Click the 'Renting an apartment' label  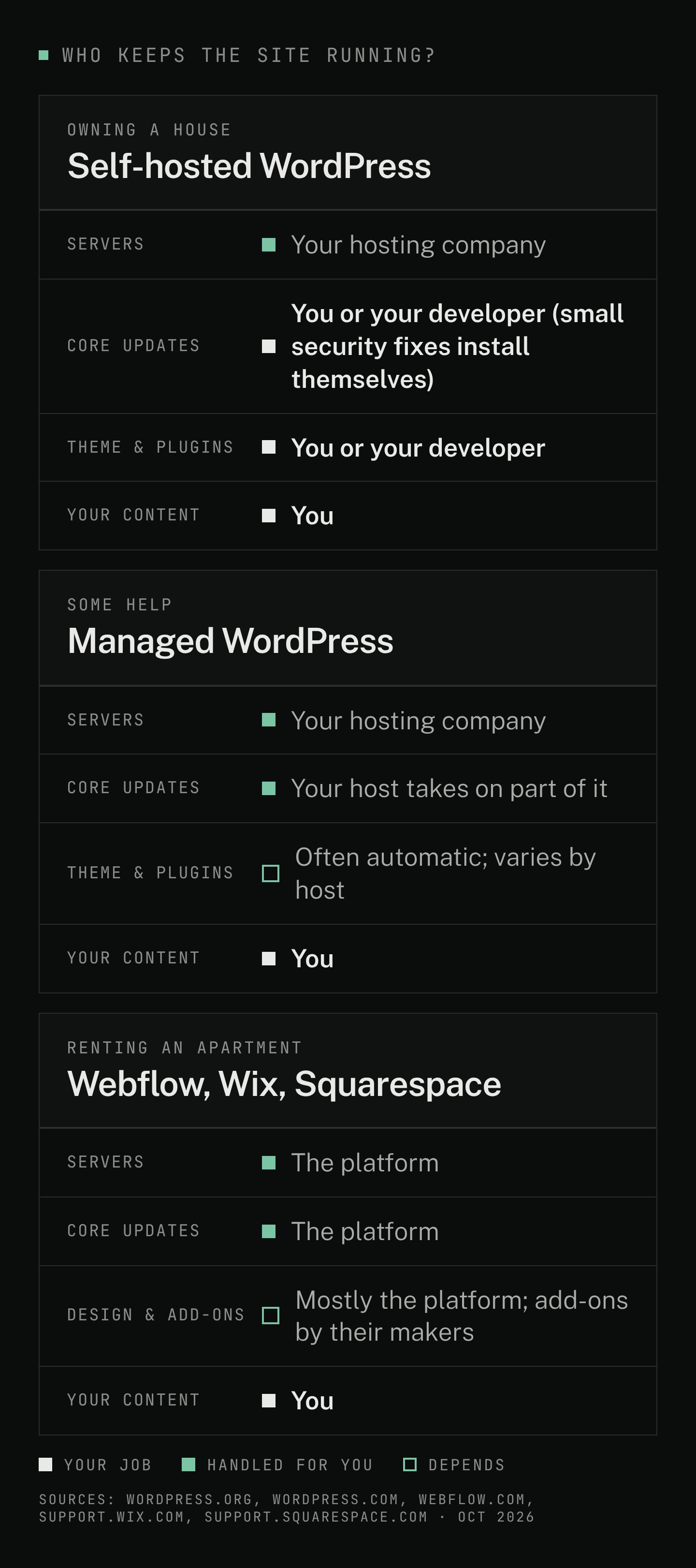pyautogui.click(x=185, y=1048)
